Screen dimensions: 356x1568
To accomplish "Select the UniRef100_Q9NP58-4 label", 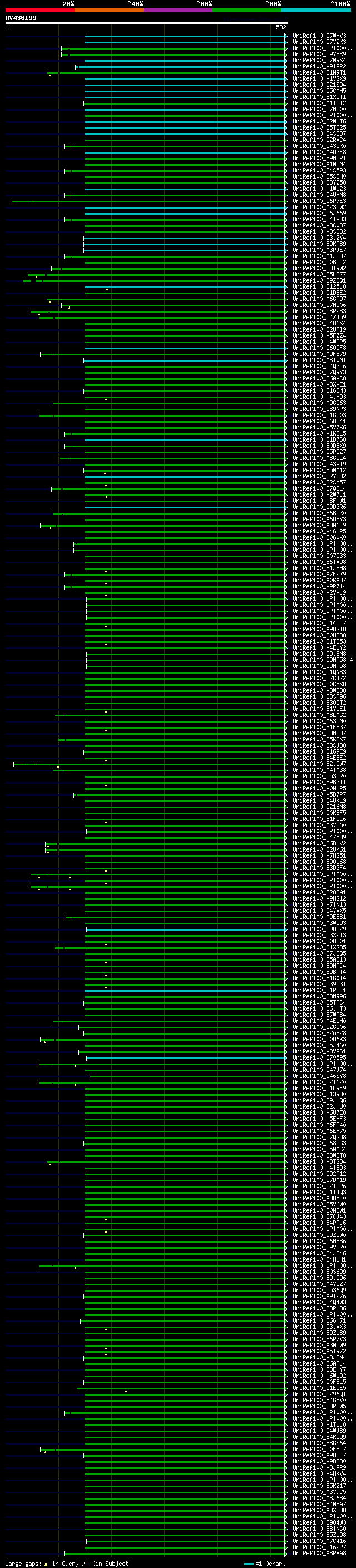I will coord(323,660).
